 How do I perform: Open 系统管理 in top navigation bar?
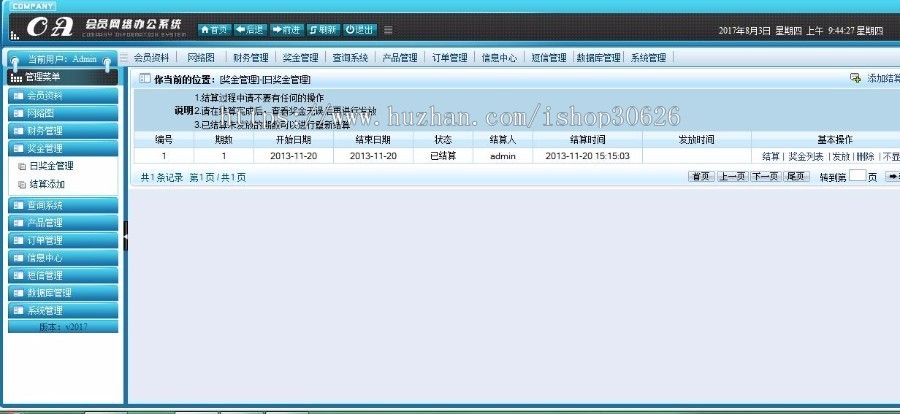point(649,57)
